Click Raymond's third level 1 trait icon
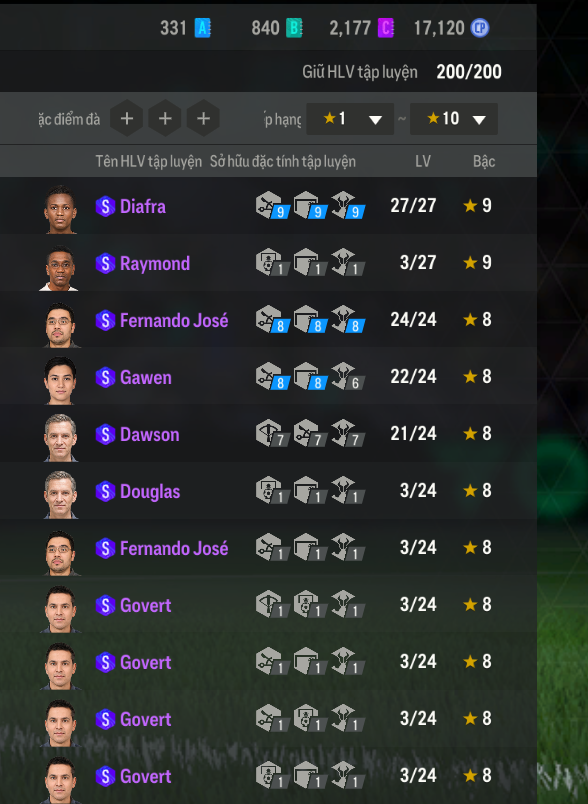 click(348, 263)
